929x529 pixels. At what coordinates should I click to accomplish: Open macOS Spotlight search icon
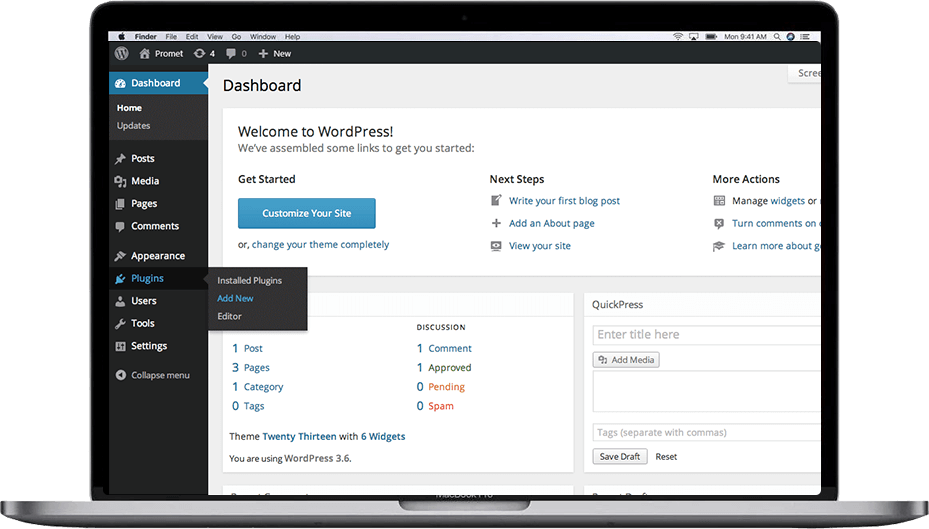[777, 36]
